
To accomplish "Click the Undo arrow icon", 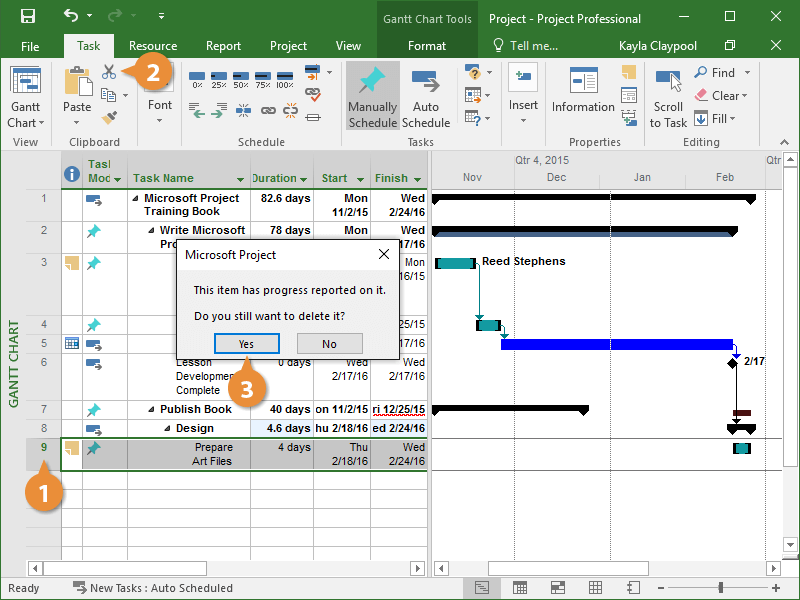I will pyautogui.click(x=70, y=17).
